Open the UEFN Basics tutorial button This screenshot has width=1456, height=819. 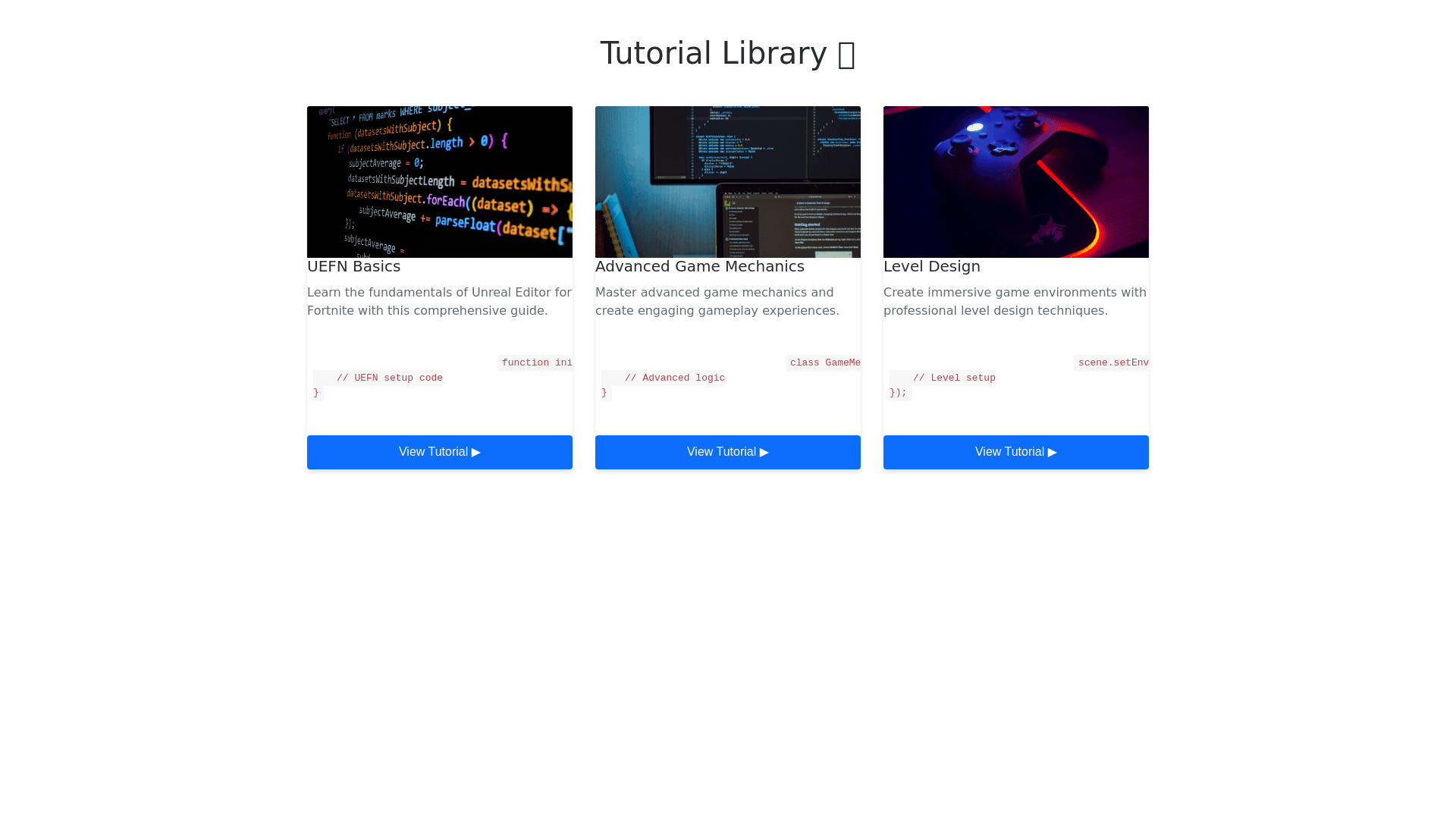click(439, 452)
